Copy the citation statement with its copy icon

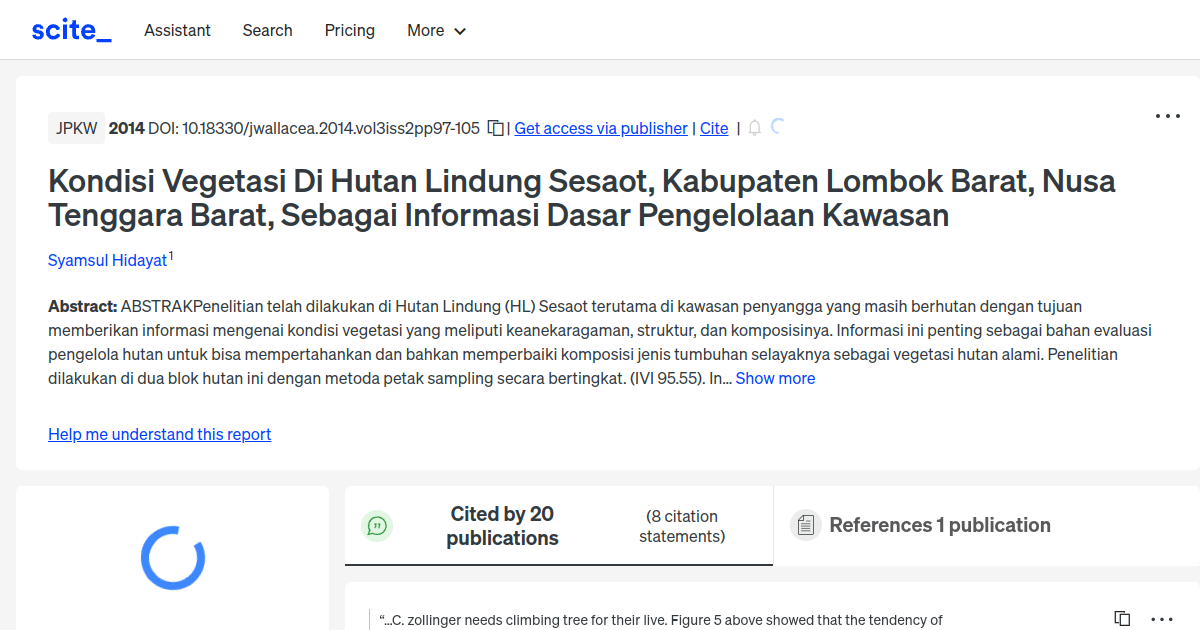(x=1122, y=619)
